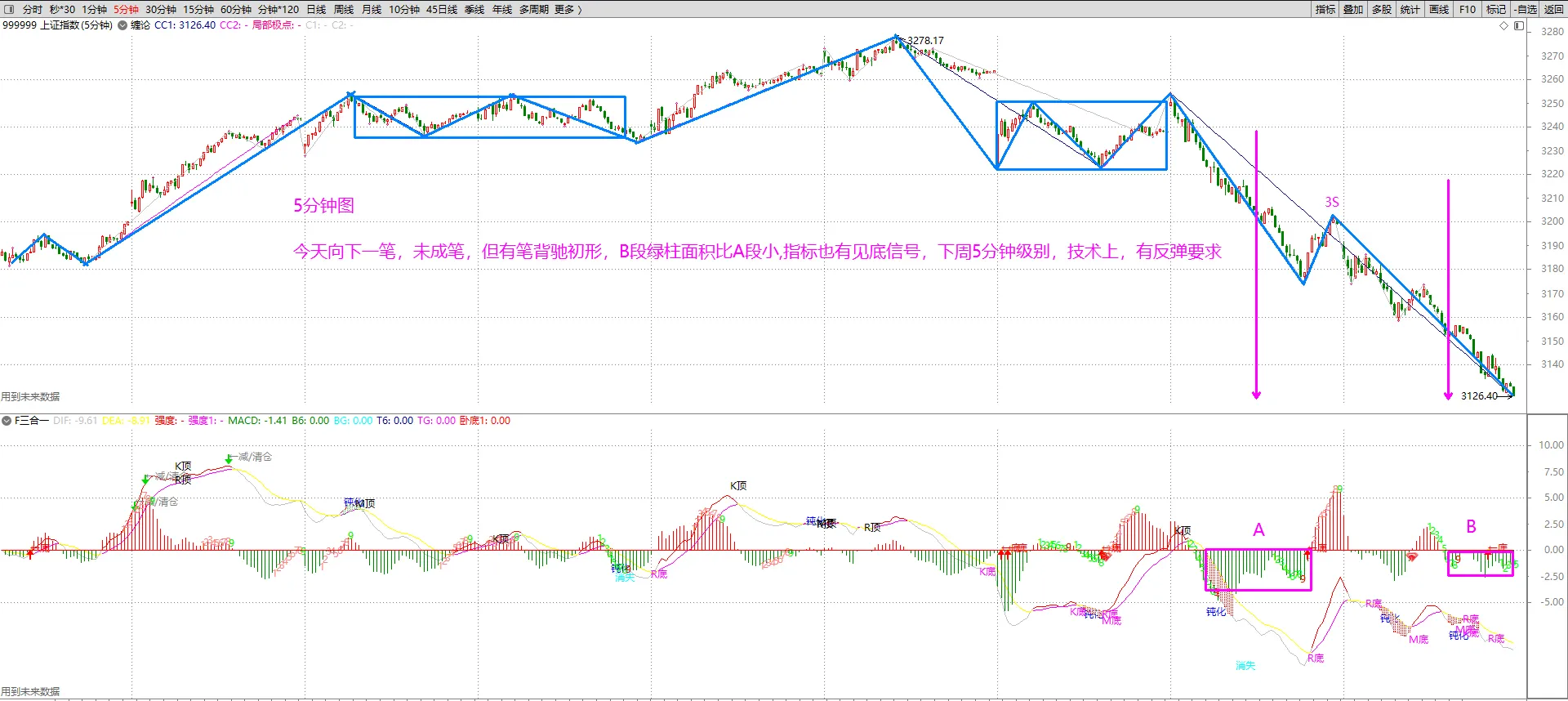Click the CC1: 3126.40 readout
Viewport: 1568px width, 701px height.
[185, 25]
